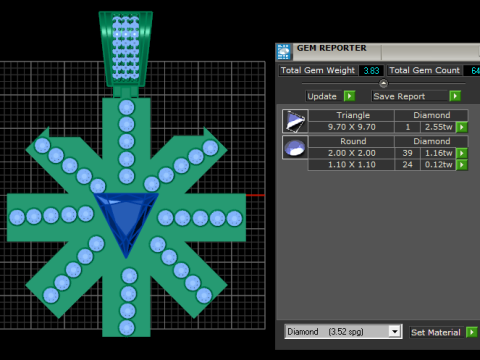Screen dimensions: 480x360
Task: Open the Diamond material dropdown
Action: 395,332
